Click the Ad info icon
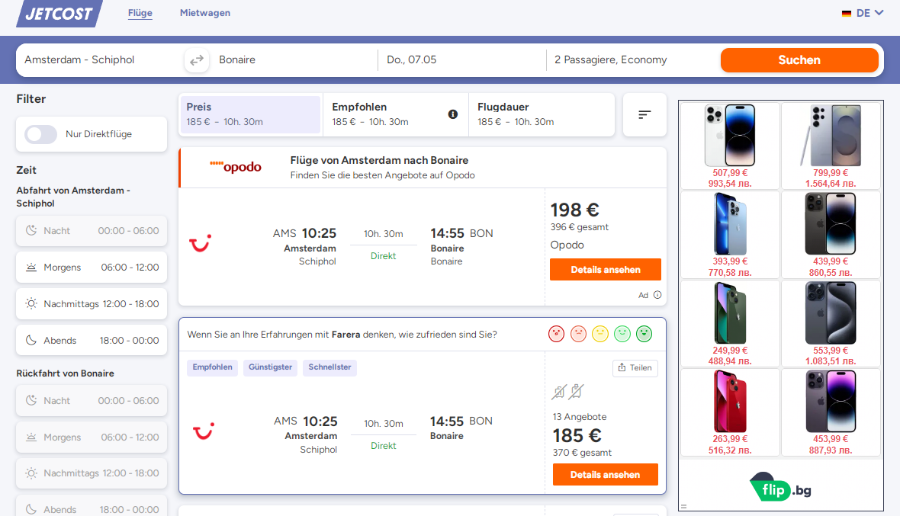 tap(657, 295)
